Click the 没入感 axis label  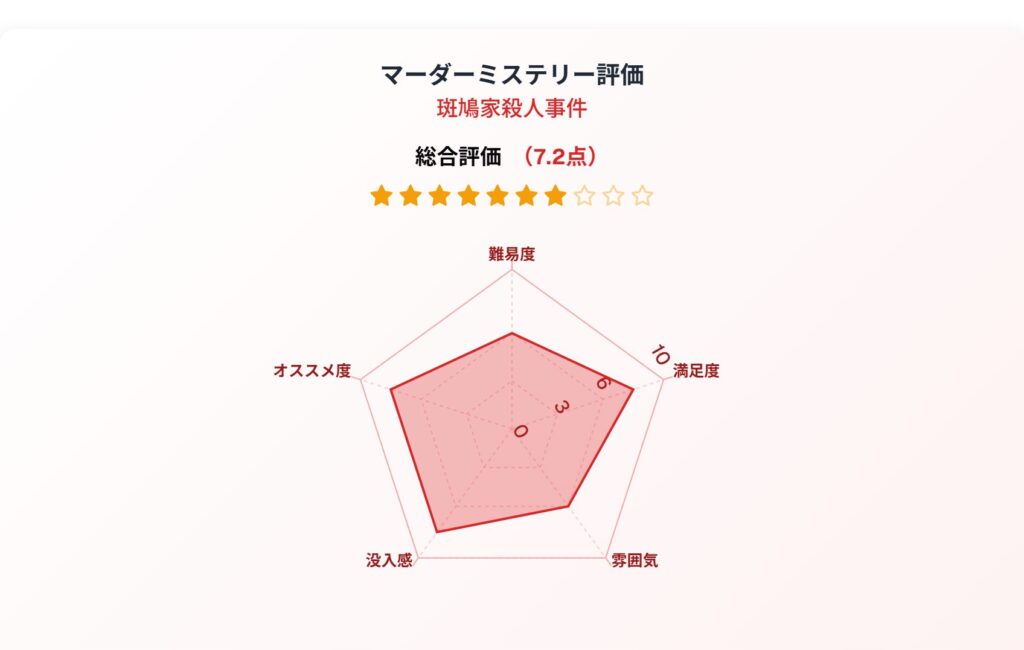coord(389,561)
